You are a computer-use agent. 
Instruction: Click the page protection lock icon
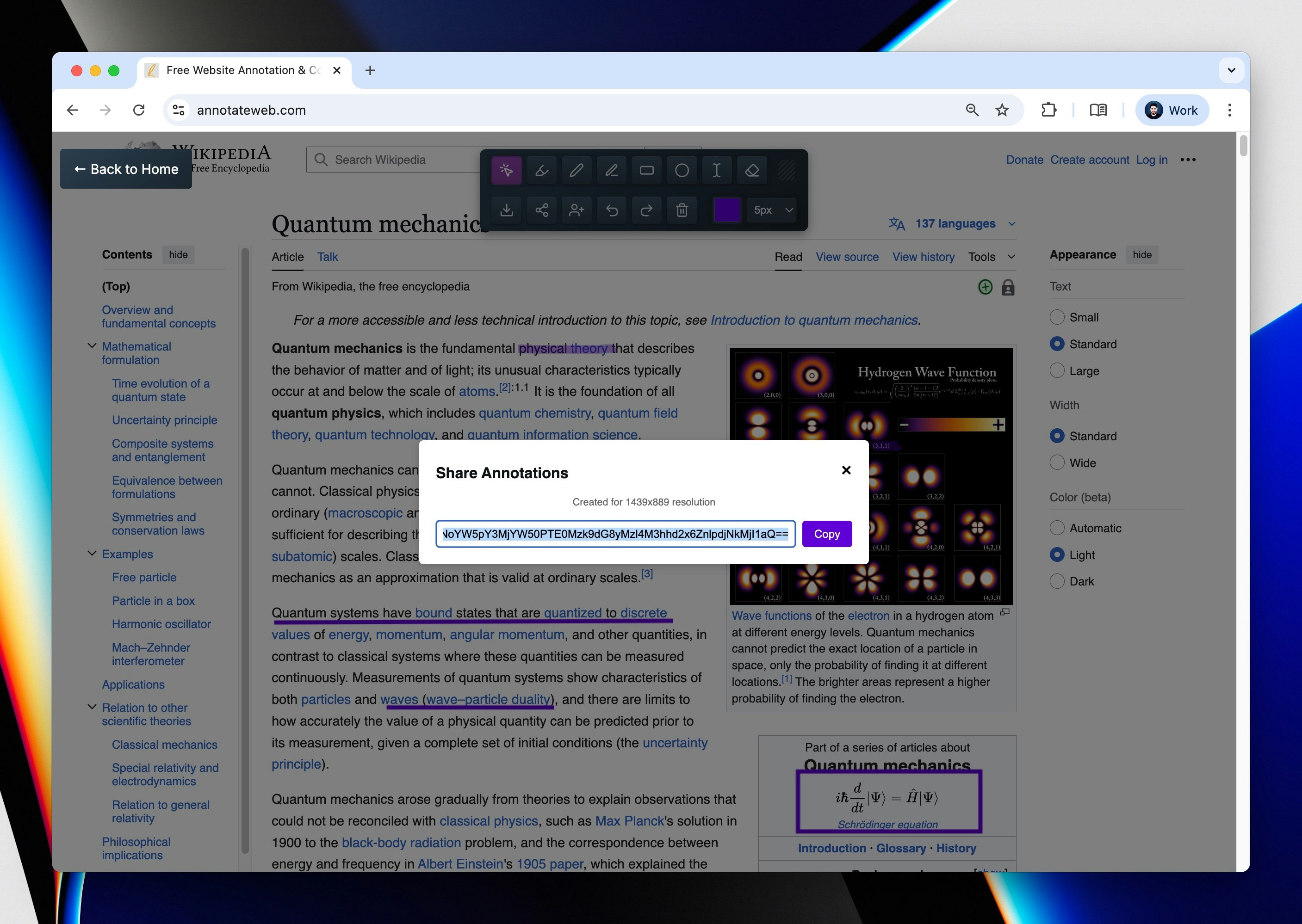click(1008, 287)
